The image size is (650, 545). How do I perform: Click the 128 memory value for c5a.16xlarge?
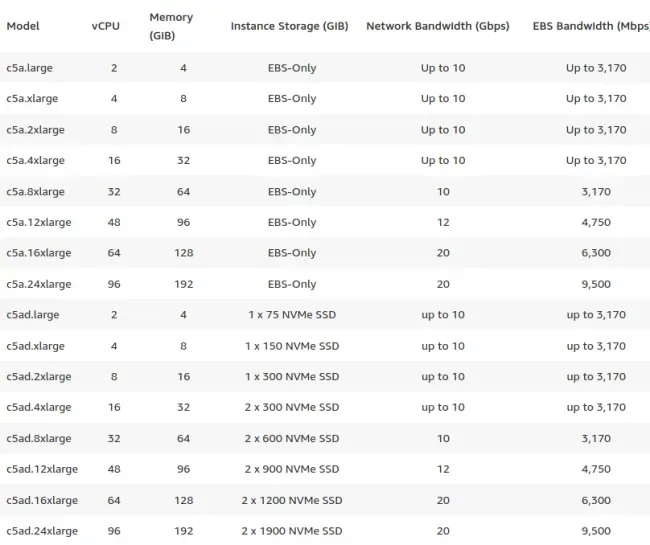pyautogui.click(x=184, y=253)
